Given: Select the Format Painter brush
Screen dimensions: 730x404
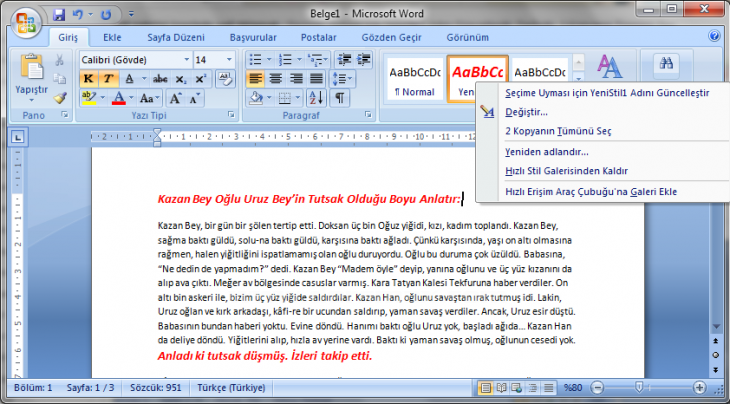Looking at the screenshot, I should point(60,98).
